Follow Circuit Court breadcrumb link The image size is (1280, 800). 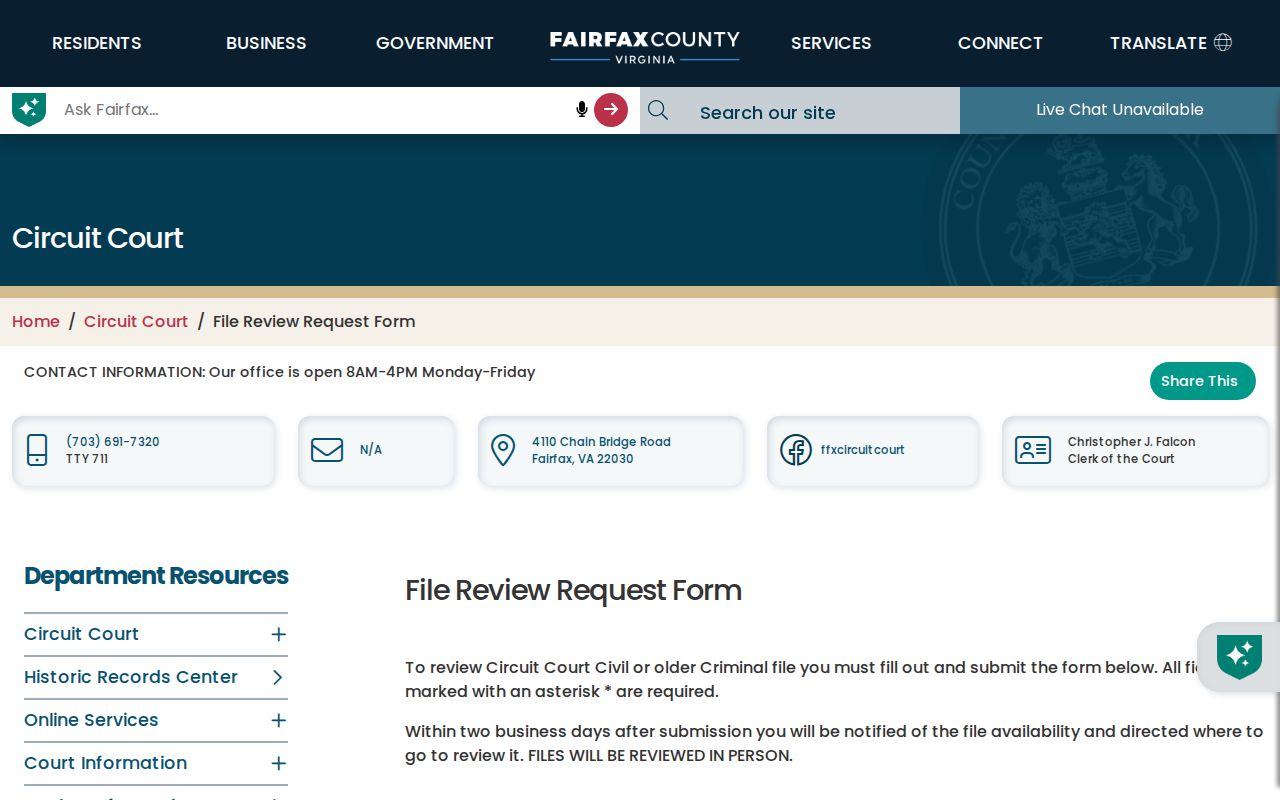136,321
